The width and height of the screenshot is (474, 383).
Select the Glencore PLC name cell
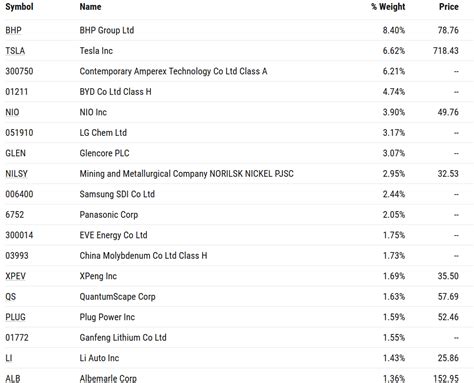pyautogui.click(x=104, y=153)
